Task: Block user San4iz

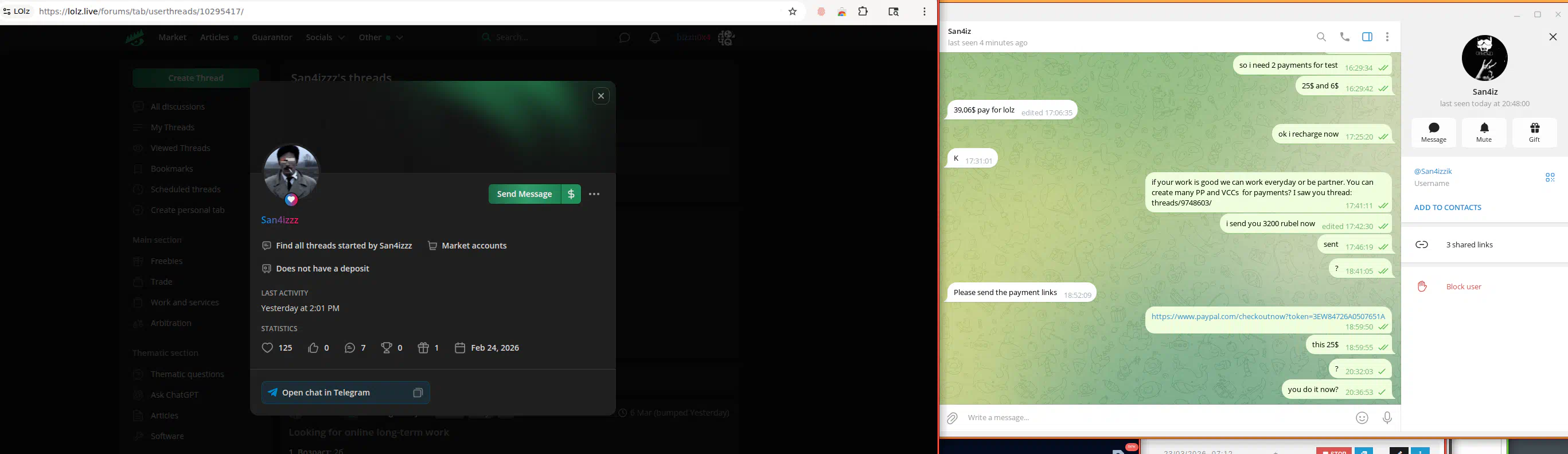Action: pos(1463,286)
